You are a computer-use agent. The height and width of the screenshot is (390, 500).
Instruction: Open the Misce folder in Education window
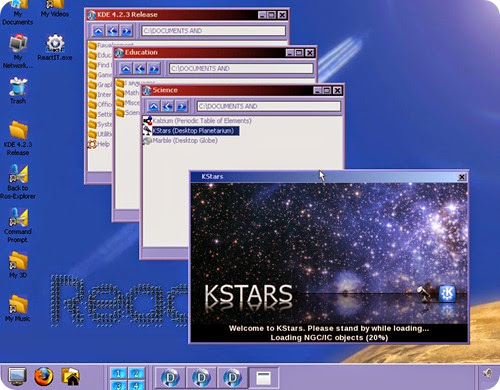click(127, 103)
